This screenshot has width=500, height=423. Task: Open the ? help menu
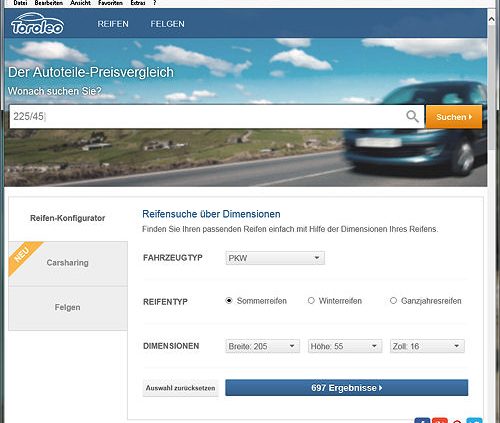click(x=155, y=3)
